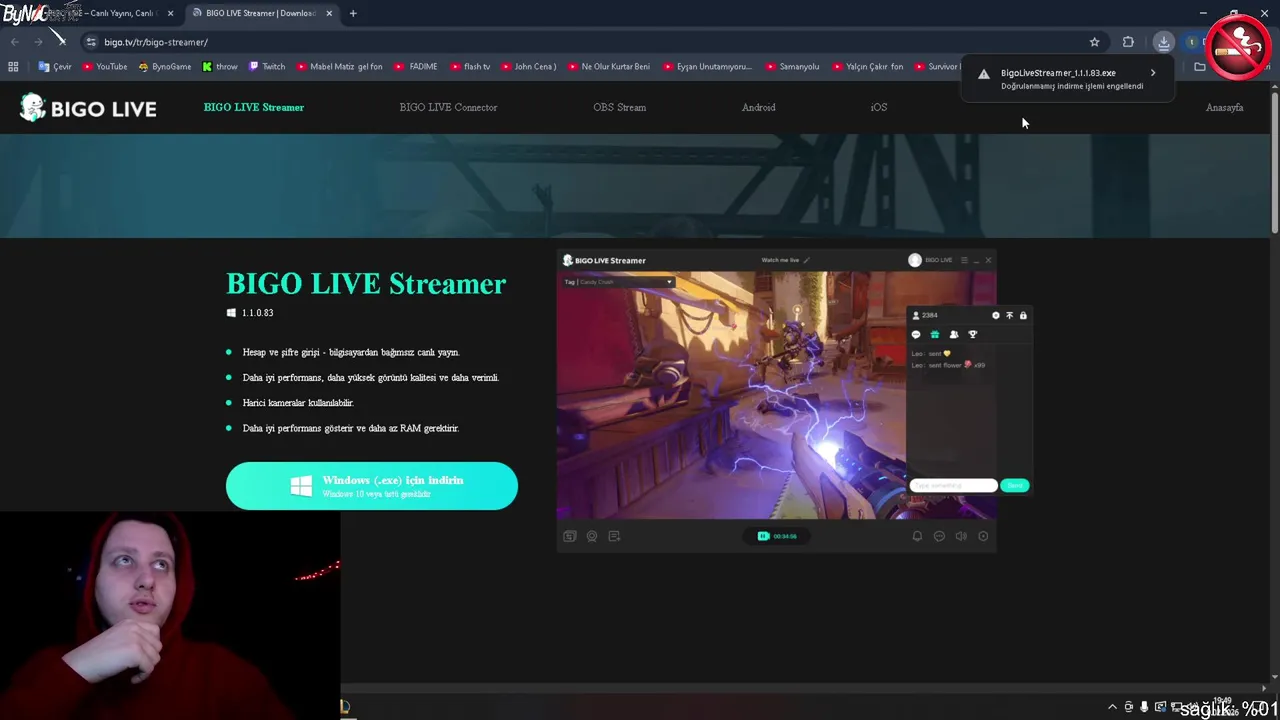Open the John Cena bookmark
Screen dimensions: 1280x720
[x=528, y=67]
